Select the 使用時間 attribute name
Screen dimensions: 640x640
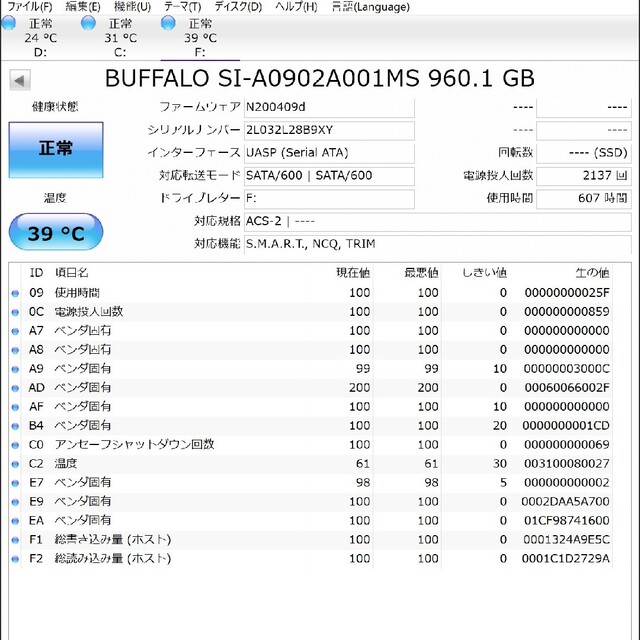(x=77, y=293)
